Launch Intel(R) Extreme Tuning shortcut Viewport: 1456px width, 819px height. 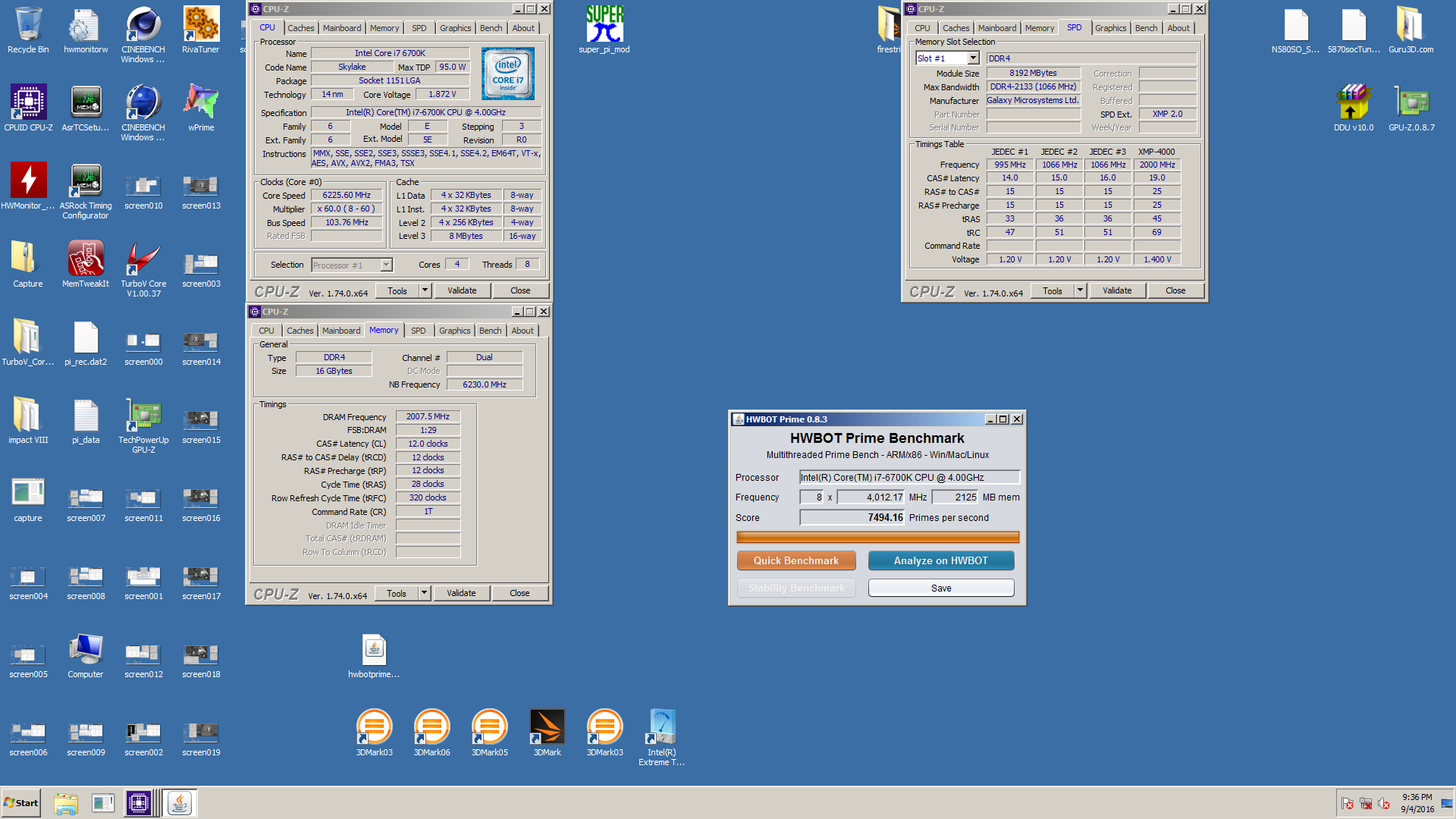pos(662,738)
